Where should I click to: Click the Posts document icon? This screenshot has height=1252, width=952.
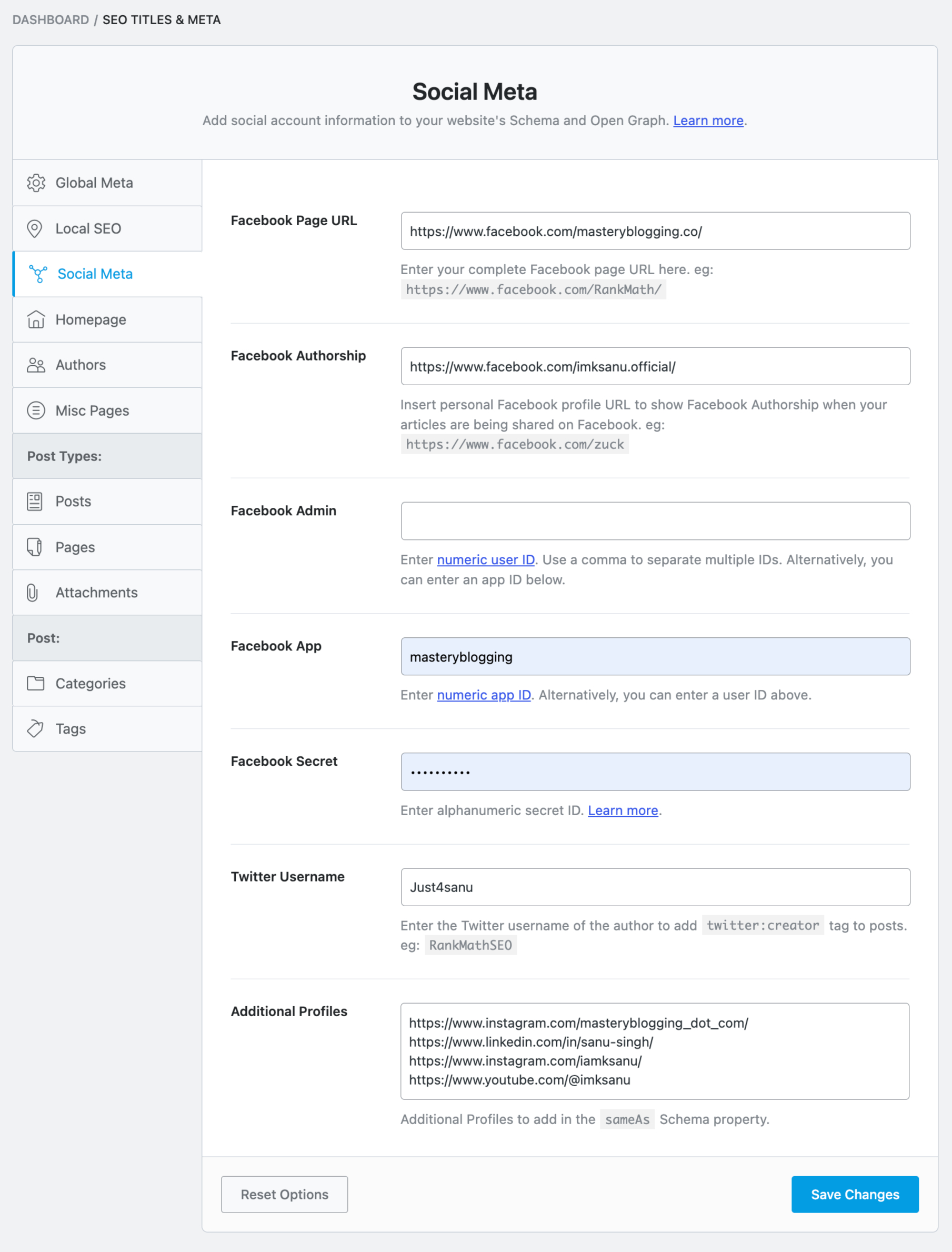tap(35, 502)
